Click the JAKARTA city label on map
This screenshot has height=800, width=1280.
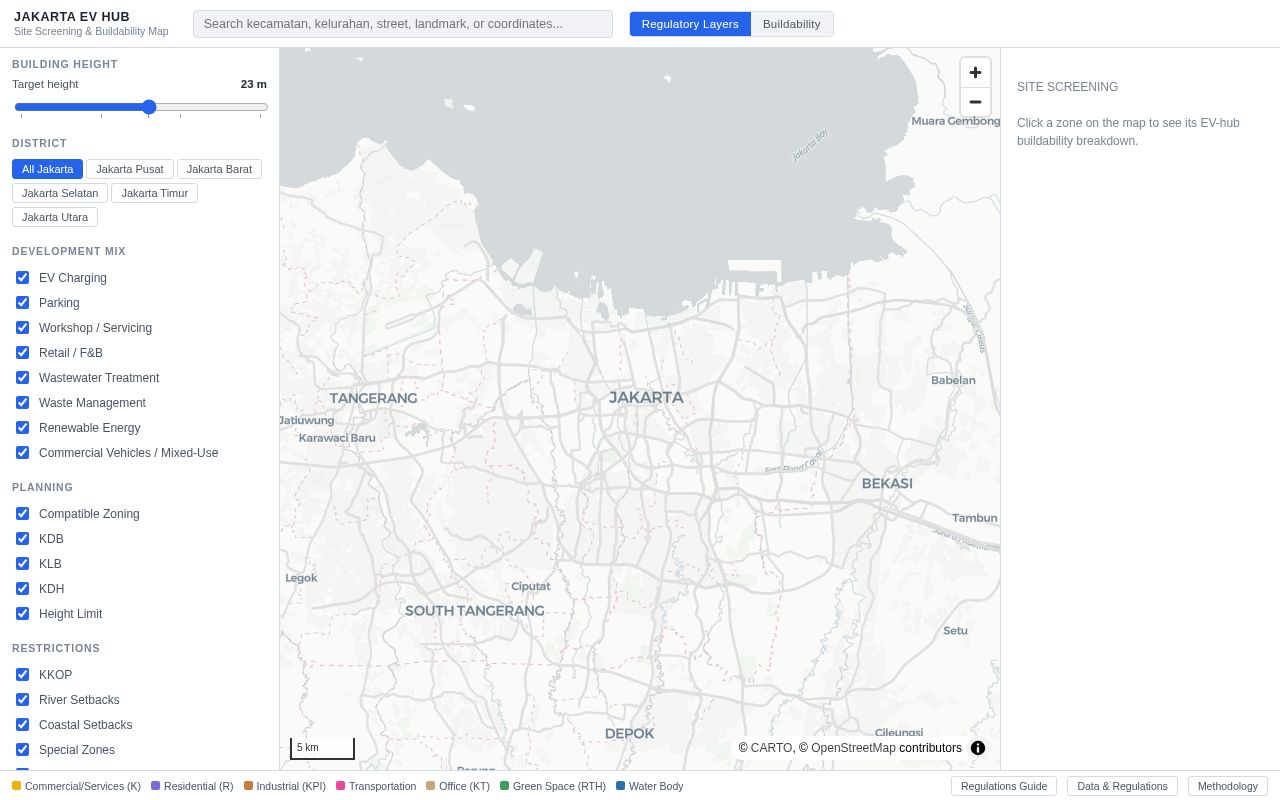[x=646, y=397]
